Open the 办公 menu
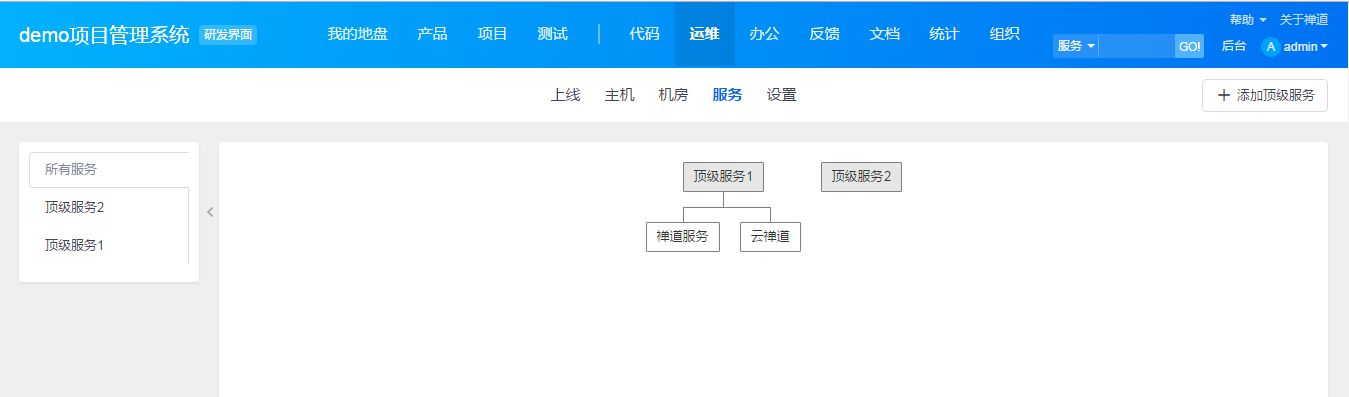This screenshot has width=1349, height=397. (764, 33)
